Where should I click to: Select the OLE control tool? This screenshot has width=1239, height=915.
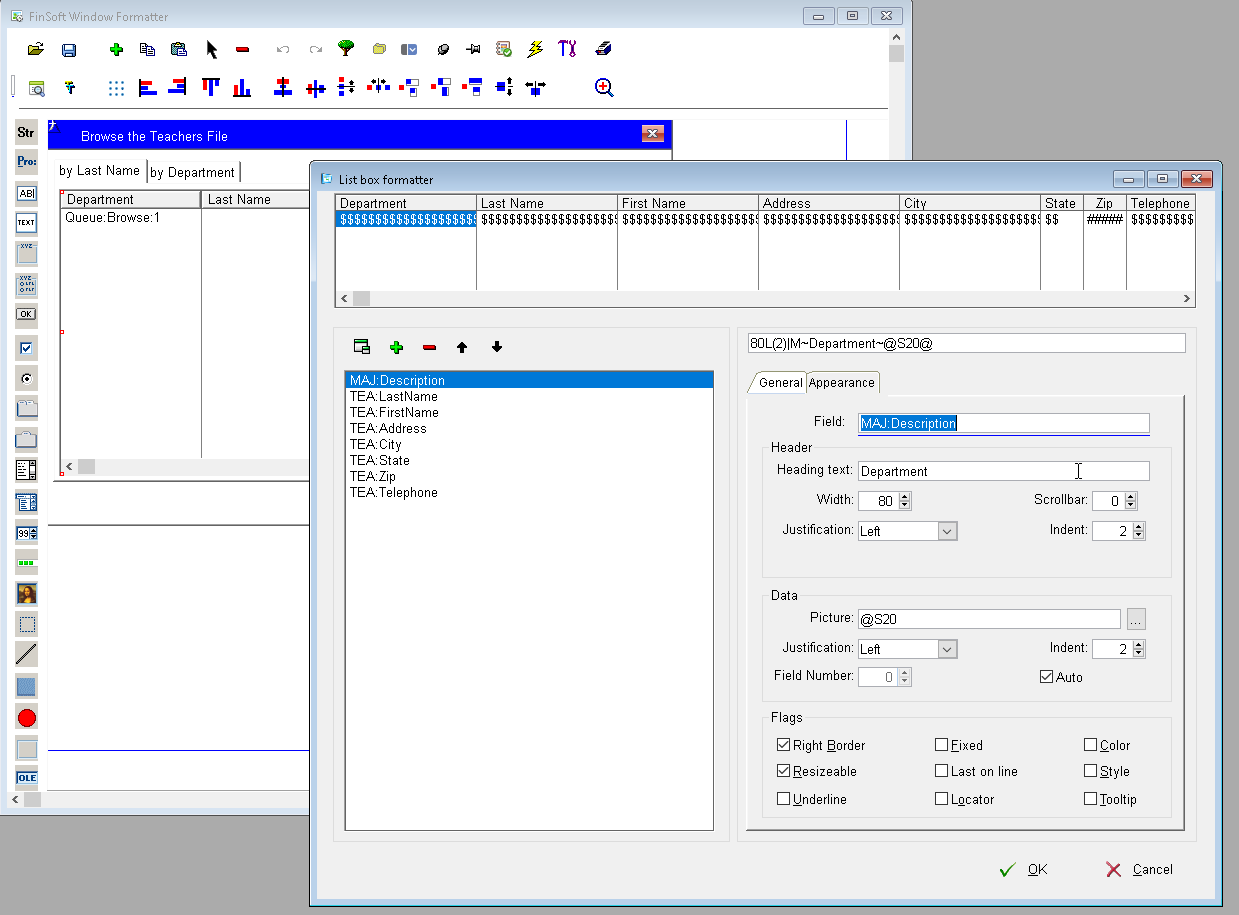click(27, 777)
